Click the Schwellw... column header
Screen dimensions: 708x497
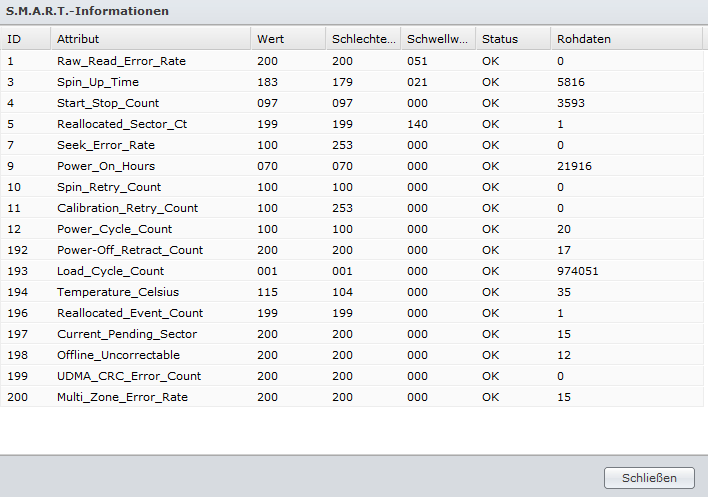[x=438, y=39]
